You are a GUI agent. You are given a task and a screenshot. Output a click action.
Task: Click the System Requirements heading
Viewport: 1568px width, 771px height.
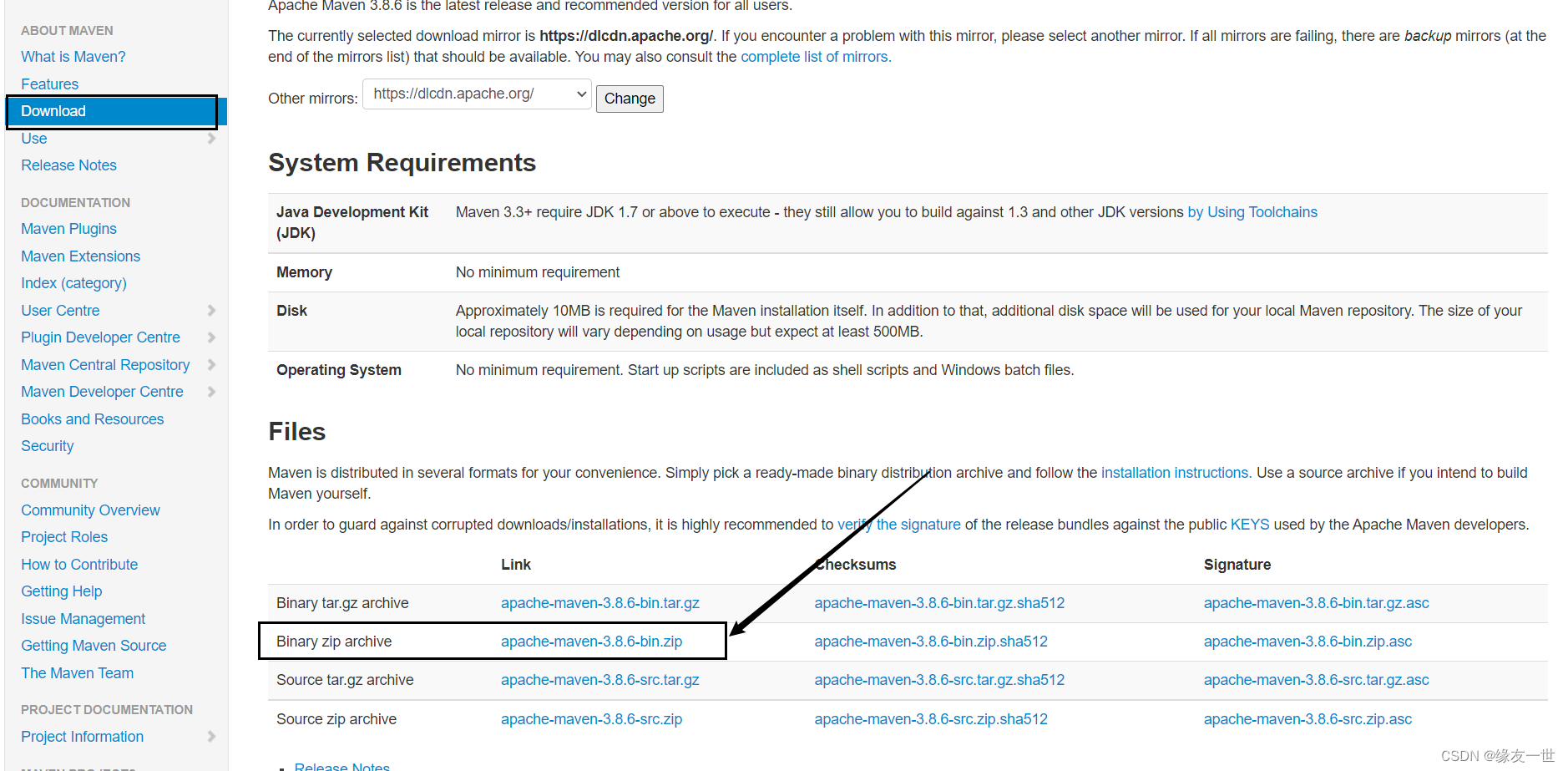click(x=402, y=163)
